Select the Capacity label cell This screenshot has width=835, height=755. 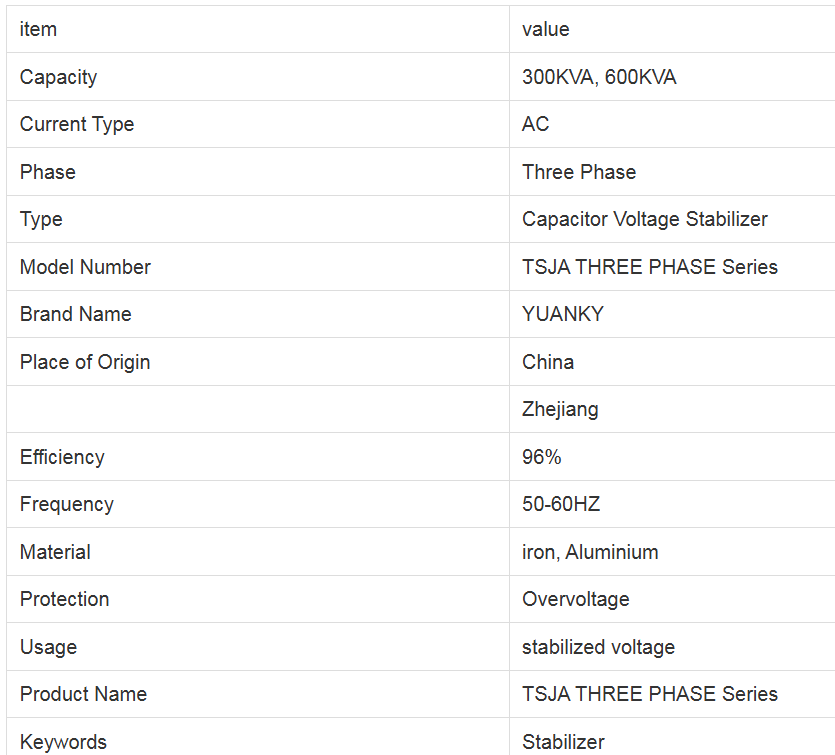(59, 77)
